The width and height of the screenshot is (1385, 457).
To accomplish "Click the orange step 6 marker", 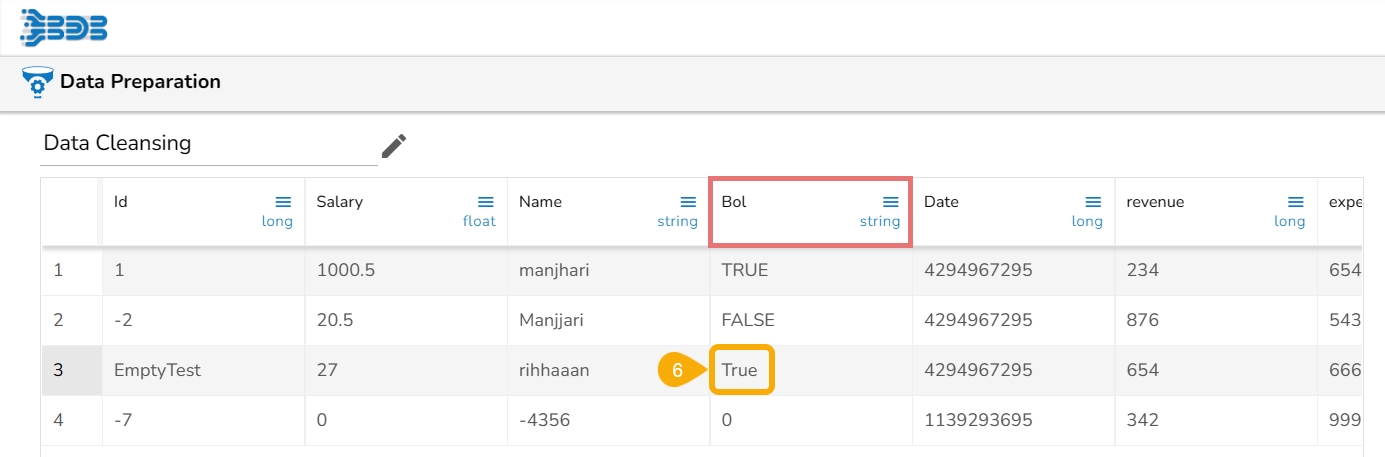I will pyautogui.click(x=677, y=370).
